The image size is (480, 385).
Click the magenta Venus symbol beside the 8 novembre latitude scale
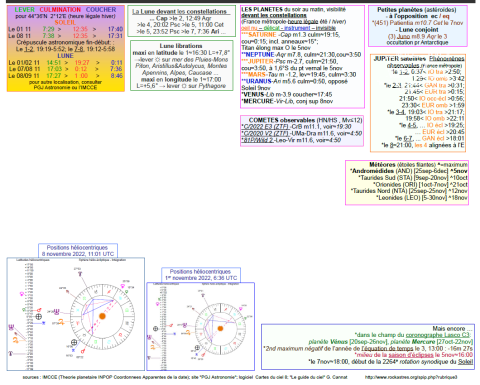pos(22,294)
